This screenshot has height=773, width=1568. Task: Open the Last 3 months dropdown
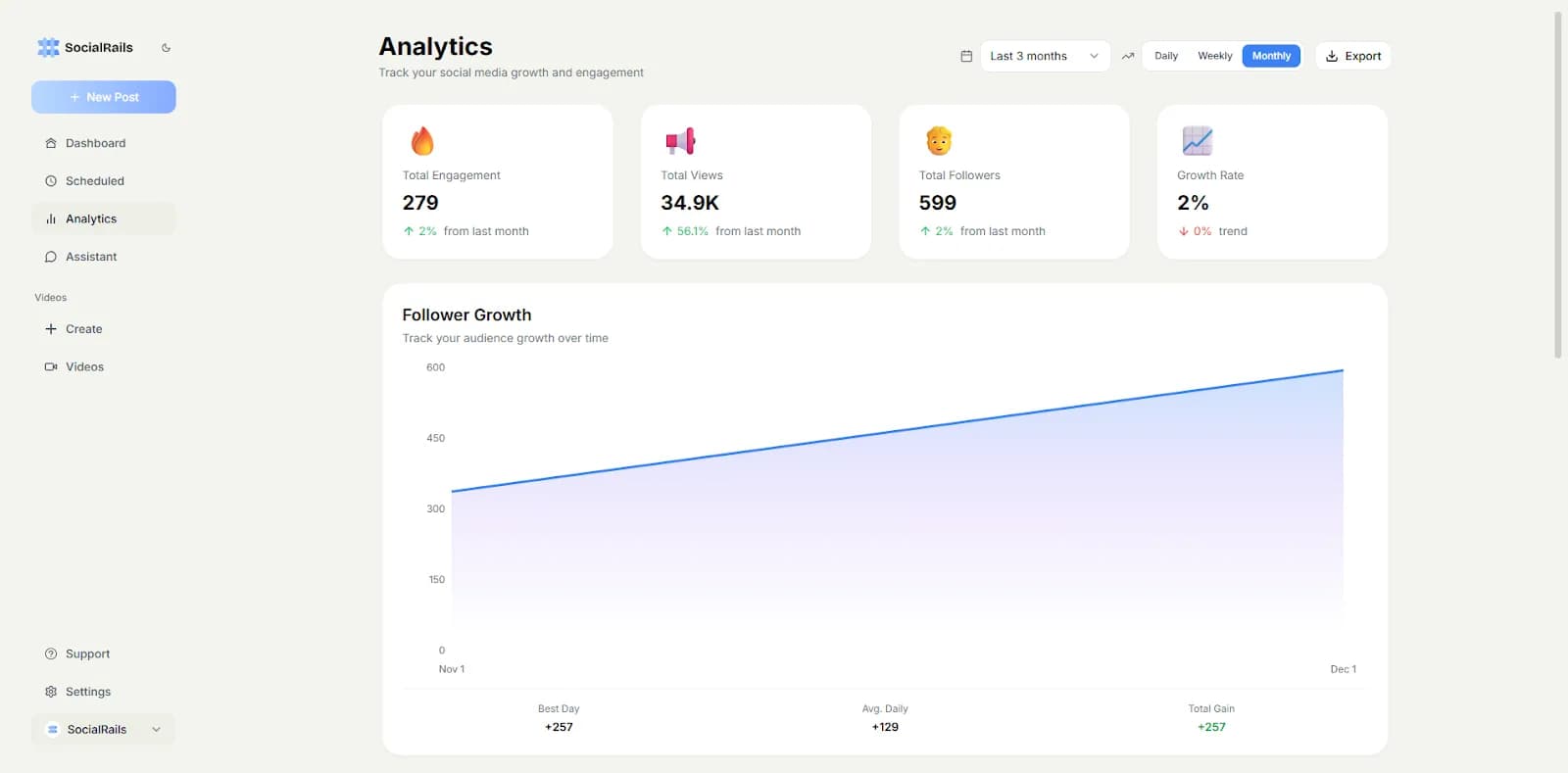point(1045,56)
